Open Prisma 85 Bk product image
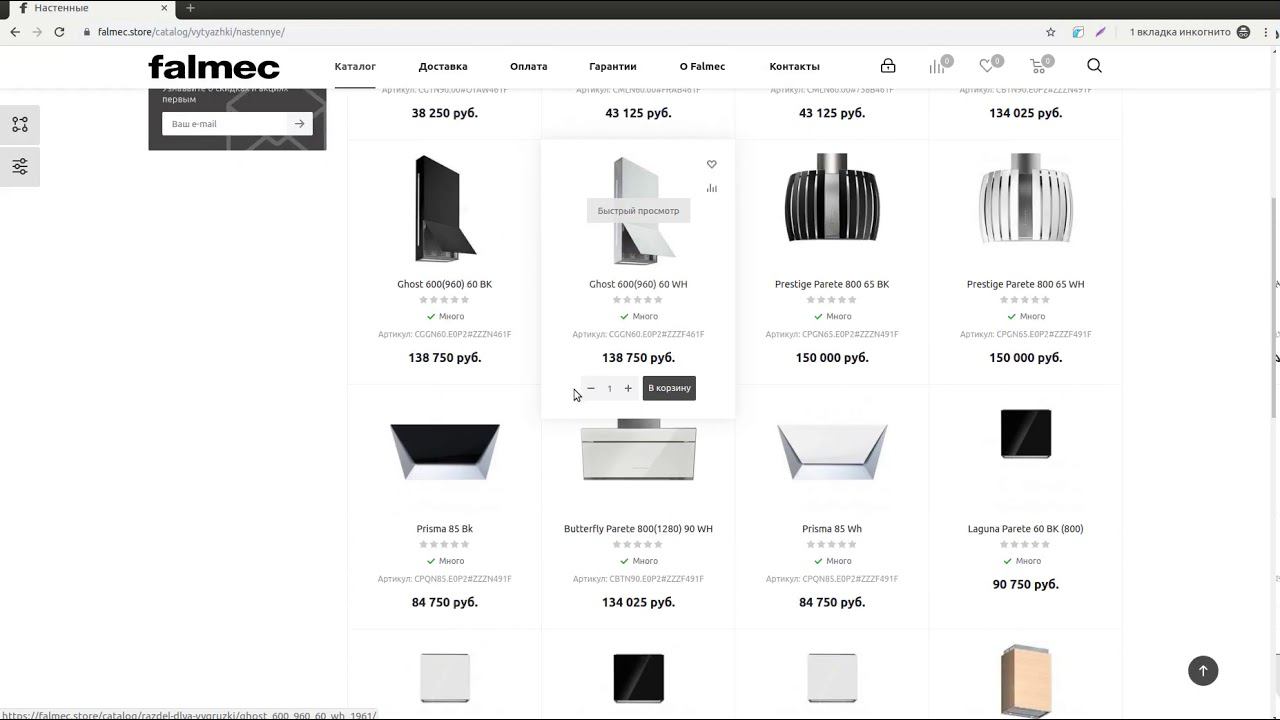Screen dimensions: 1280x720 [x=445, y=452]
